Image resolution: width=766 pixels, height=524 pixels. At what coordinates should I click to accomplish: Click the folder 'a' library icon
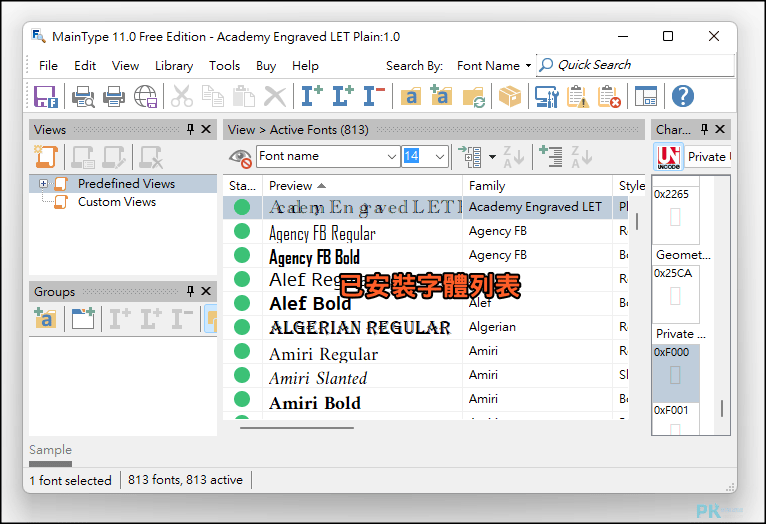411,96
